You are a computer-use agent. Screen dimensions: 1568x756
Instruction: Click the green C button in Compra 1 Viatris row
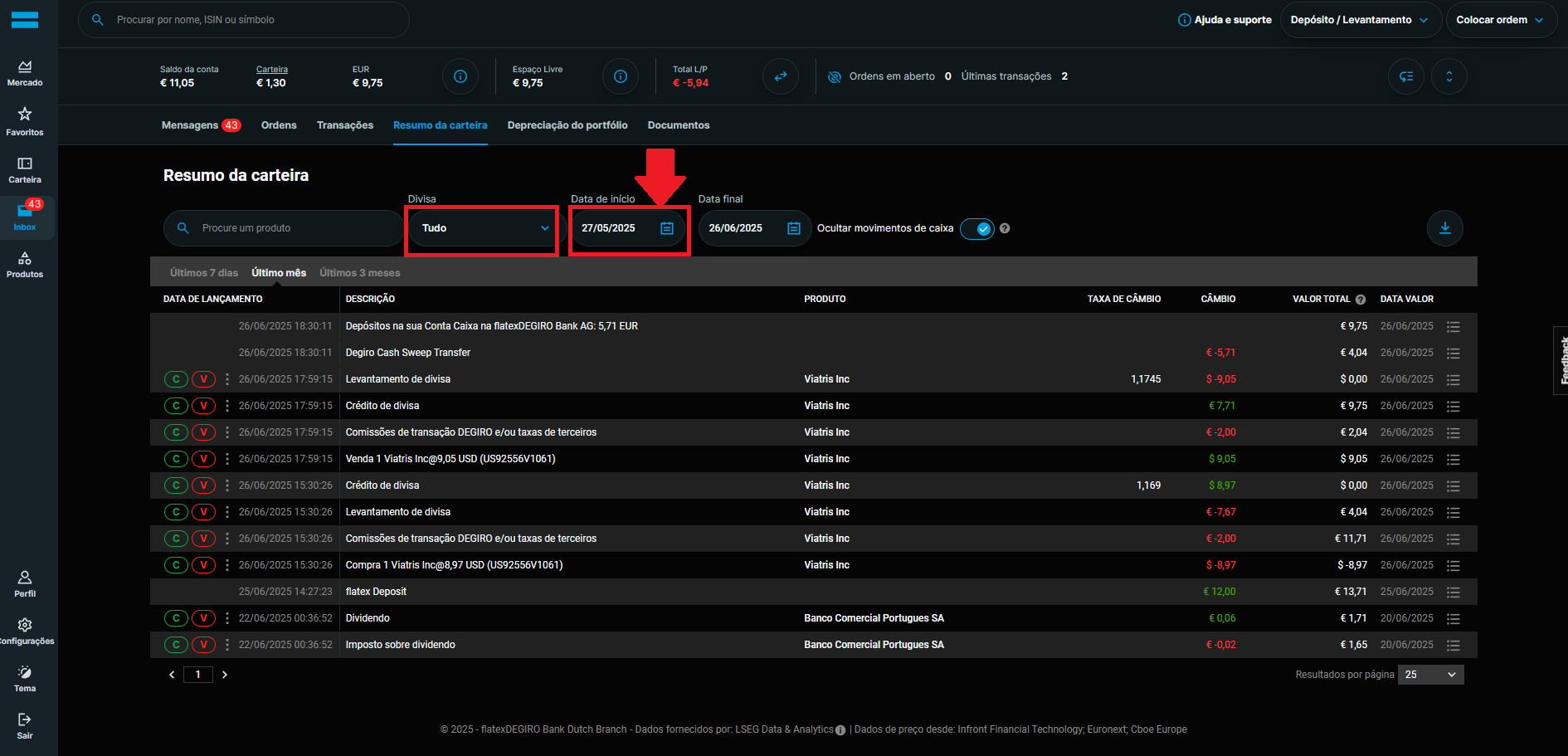tap(176, 565)
